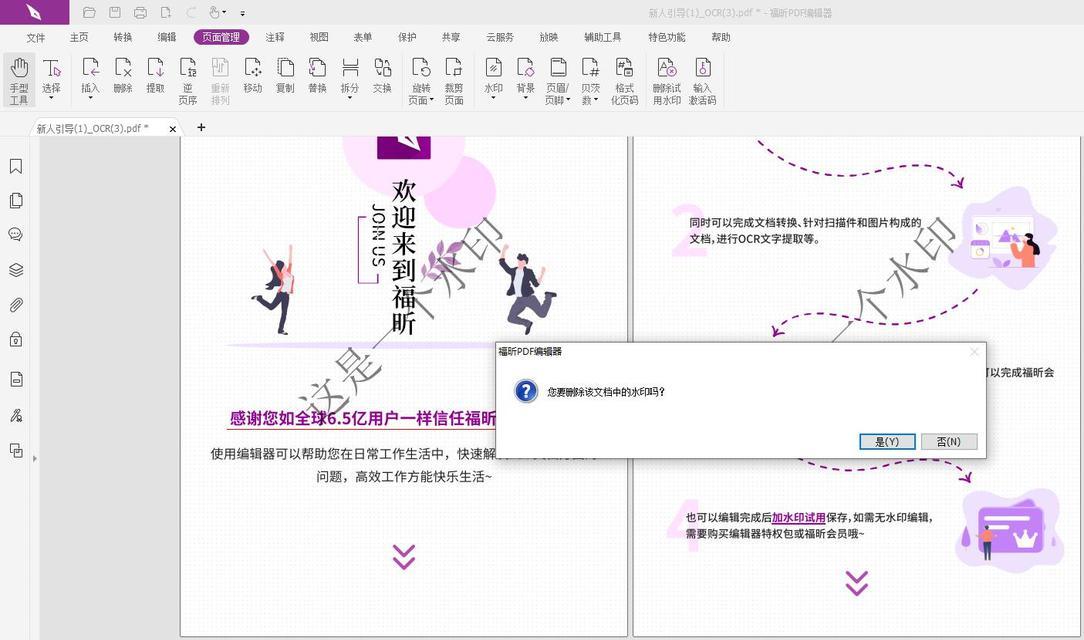Viewport: 1084px width, 640px height.
Task: Switch to the Page Management (页面管理) tab
Action: pos(221,37)
